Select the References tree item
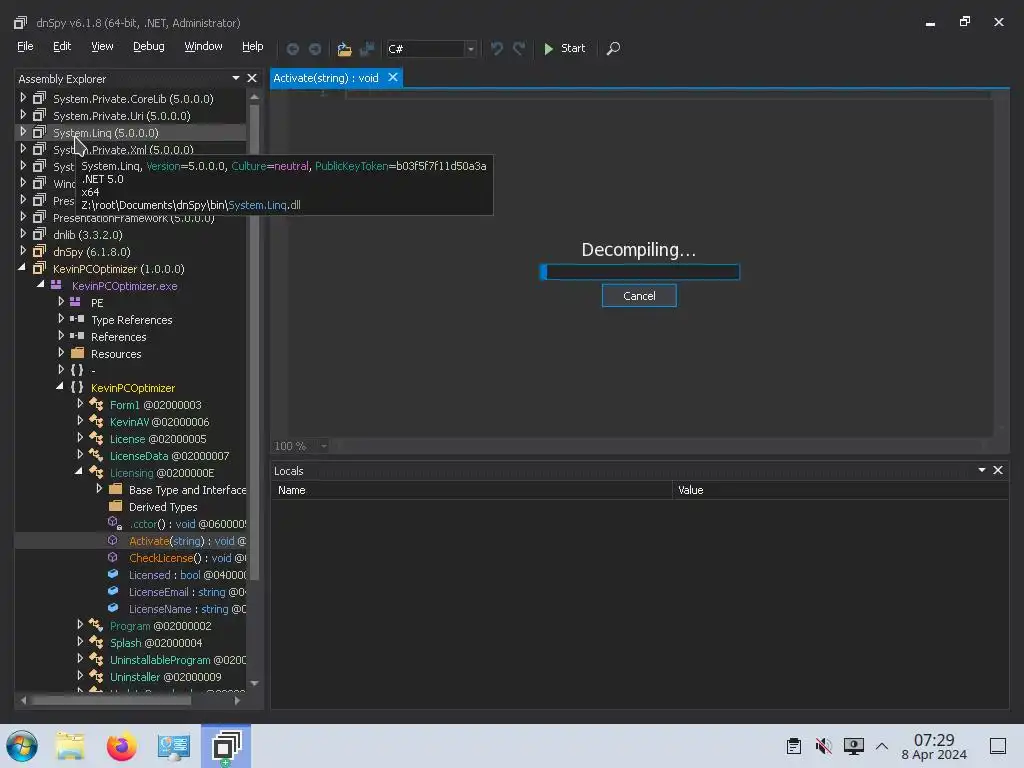The image size is (1024, 768). pyautogui.click(x=118, y=337)
